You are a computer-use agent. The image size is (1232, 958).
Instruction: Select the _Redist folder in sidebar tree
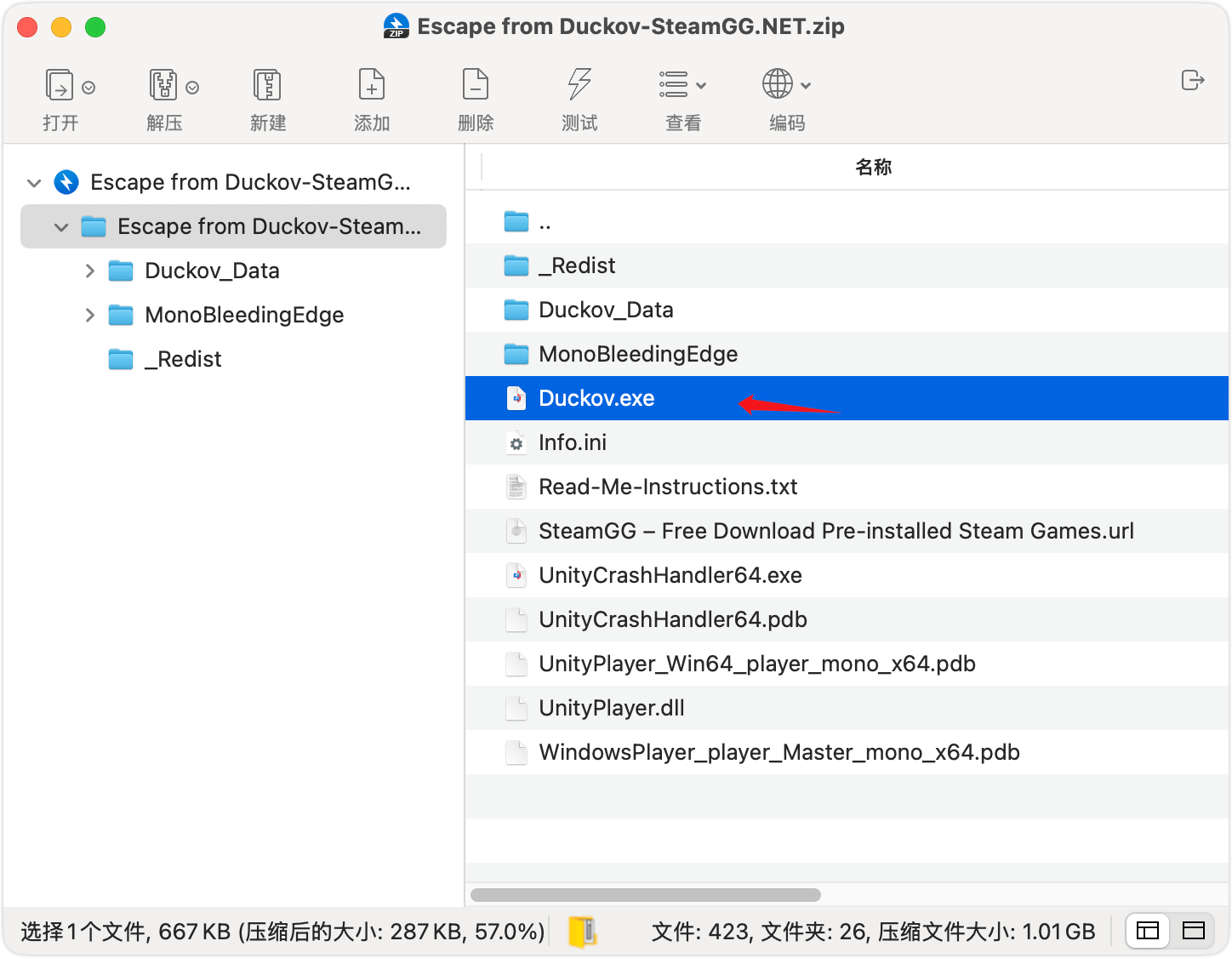183,359
